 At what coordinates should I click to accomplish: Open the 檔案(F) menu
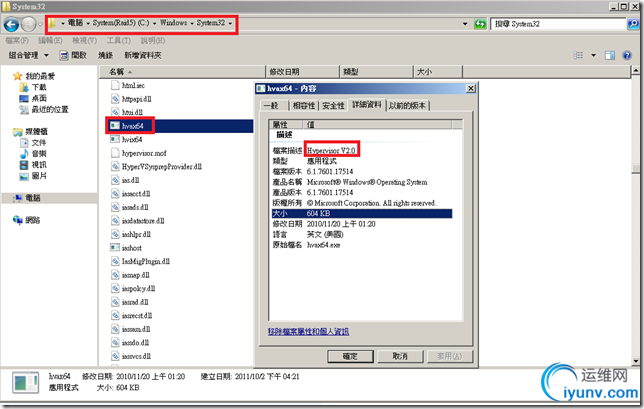click(17, 41)
